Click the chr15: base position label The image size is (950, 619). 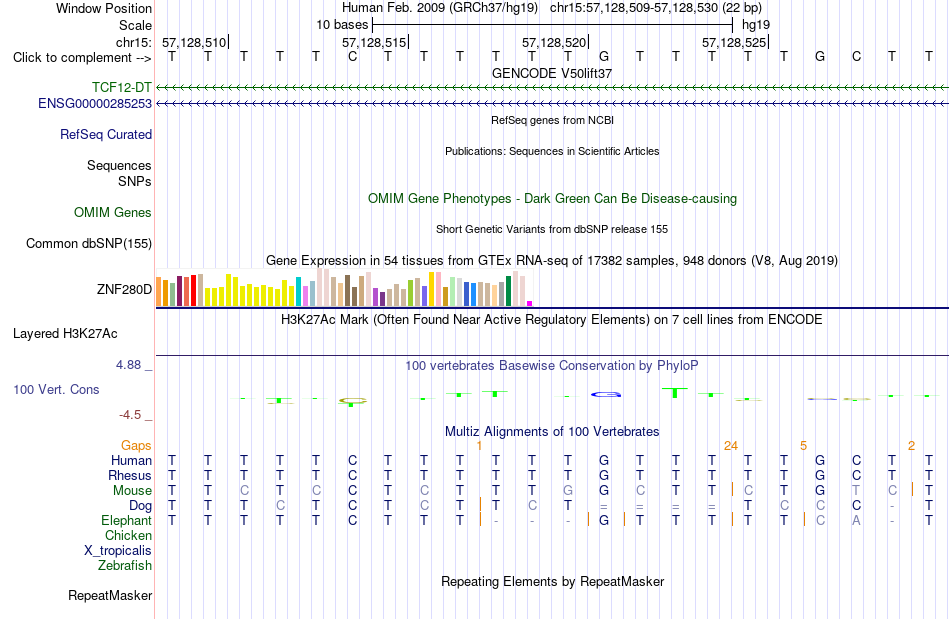click(134, 42)
